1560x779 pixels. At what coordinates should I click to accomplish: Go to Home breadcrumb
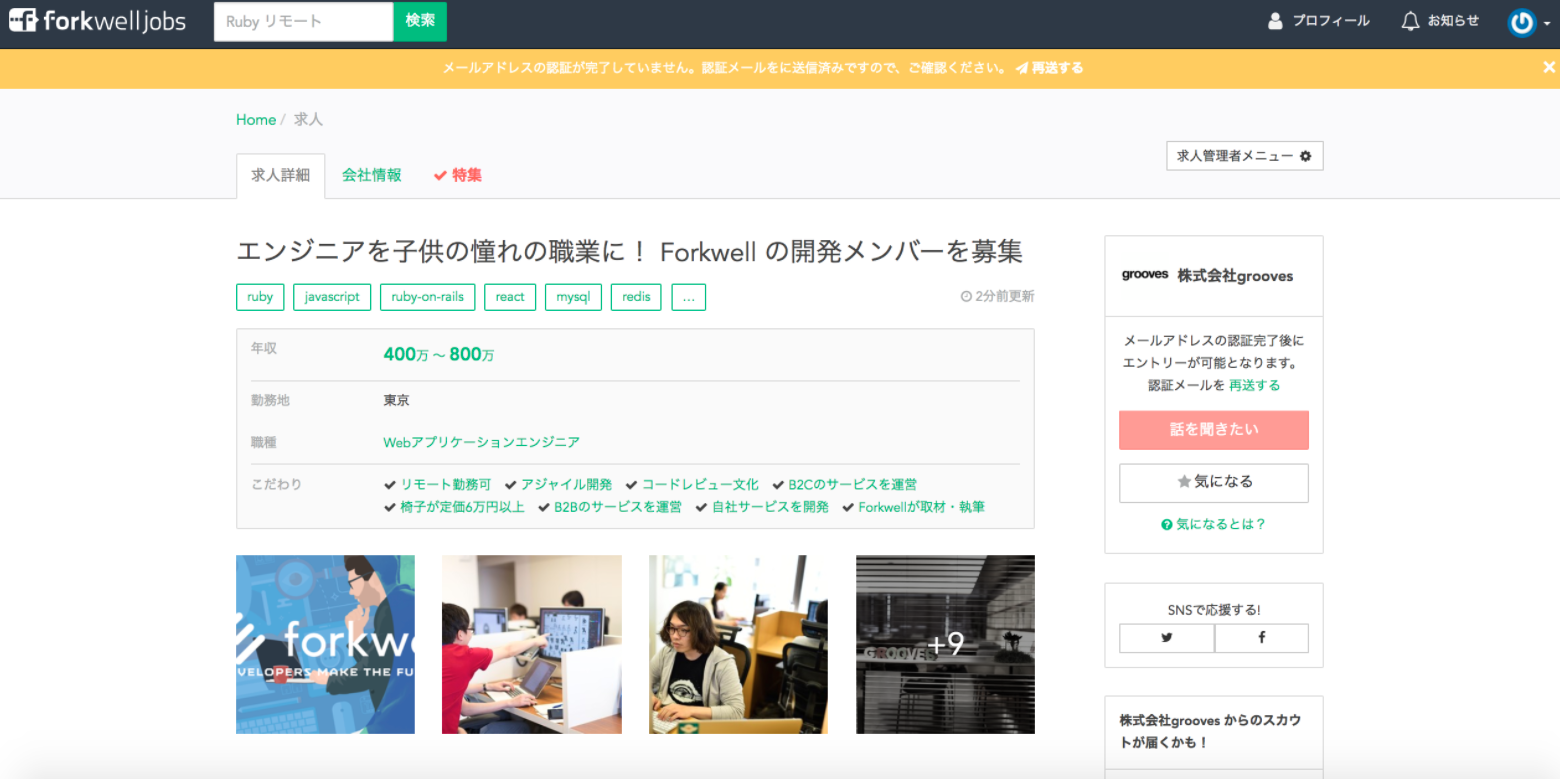[x=256, y=120]
